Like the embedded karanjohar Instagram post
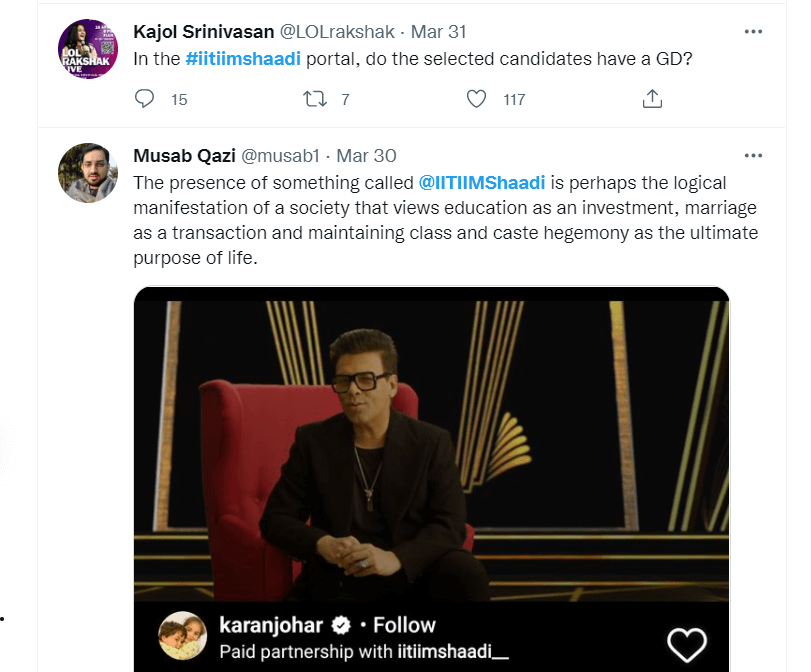This screenshot has height=672, width=811. 686,644
